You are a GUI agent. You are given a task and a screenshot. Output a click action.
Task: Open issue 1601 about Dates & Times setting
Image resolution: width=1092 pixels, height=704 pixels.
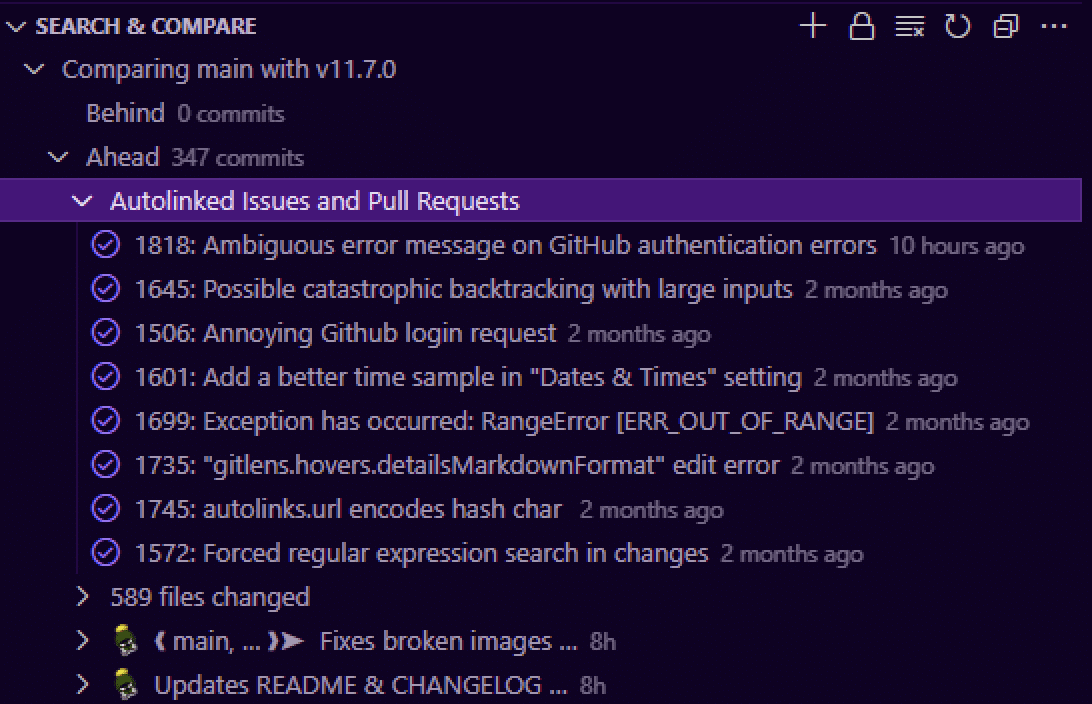(x=468, y=377)
